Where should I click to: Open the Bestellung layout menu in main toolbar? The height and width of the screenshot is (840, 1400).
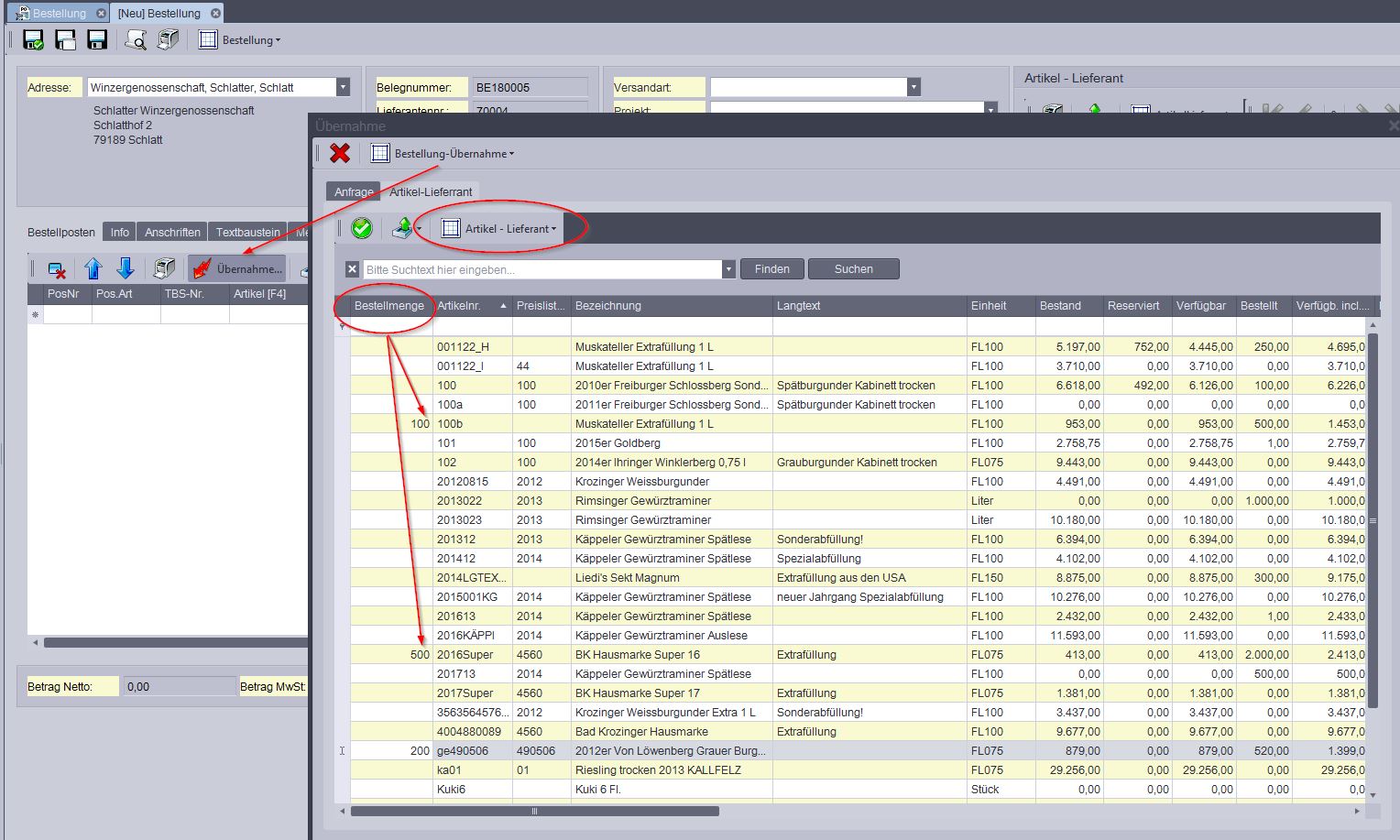click(x=240, y=39)
